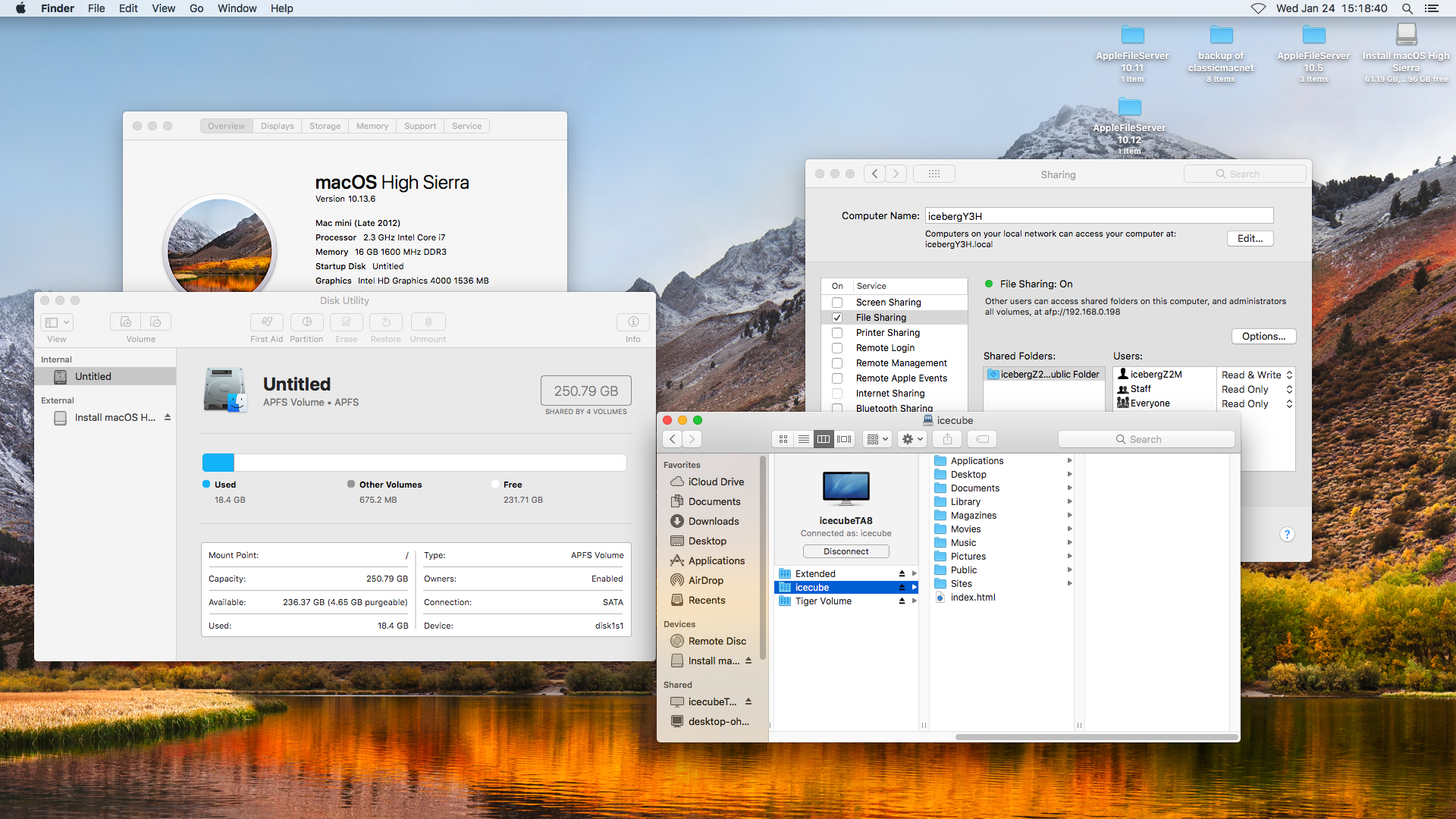Open Disk Utility Info button

tap(633, 322)
